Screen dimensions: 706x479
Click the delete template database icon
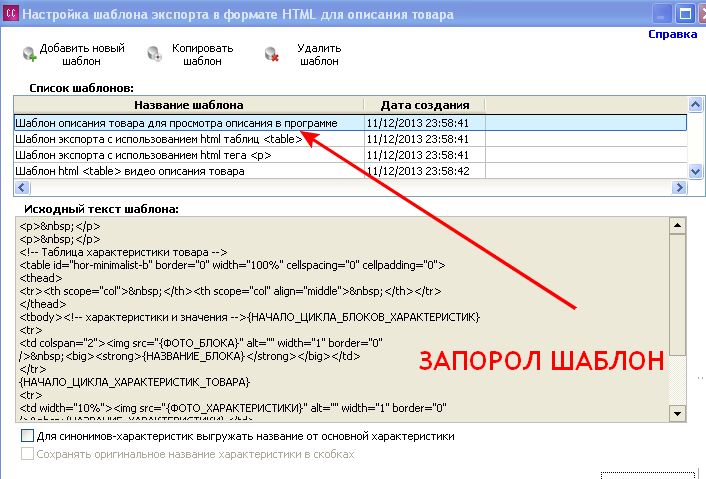(x=272, y=54)
